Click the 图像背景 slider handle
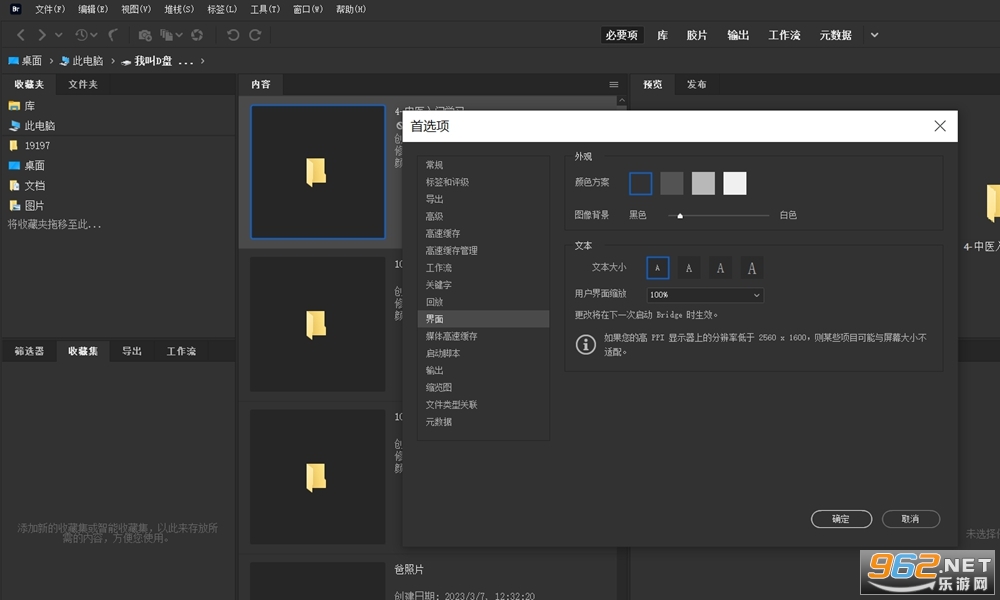Image resolution: width=1000 pixels, height=600 pixels. [x=680, y=216]
